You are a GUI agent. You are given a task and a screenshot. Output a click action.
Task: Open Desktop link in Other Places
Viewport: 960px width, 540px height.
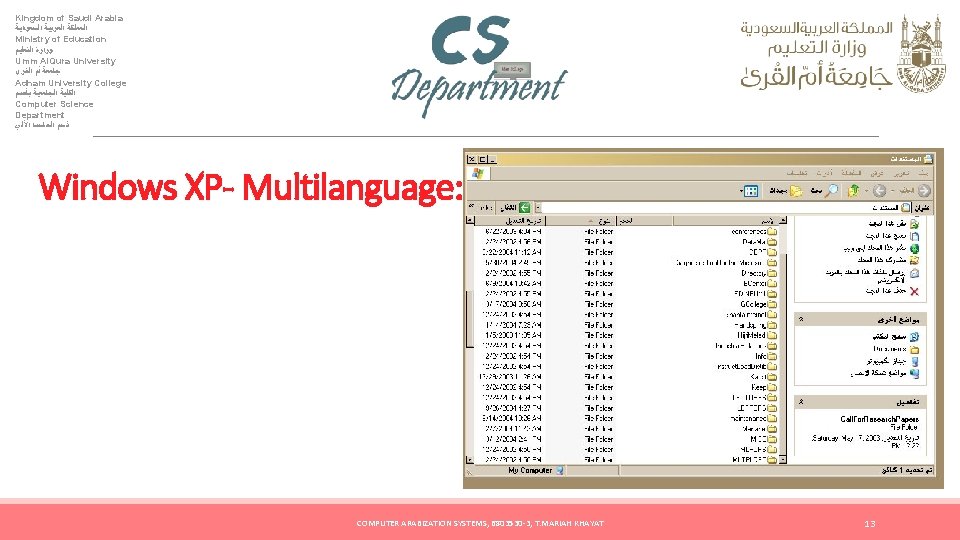coord(896,337)
